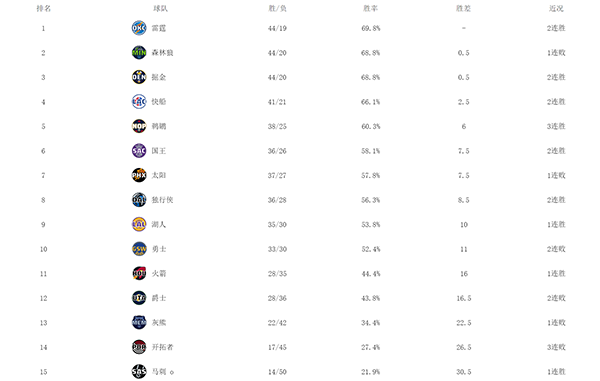
Task: Click the DEN Nuggets team logo
Action: coord(139,77)
